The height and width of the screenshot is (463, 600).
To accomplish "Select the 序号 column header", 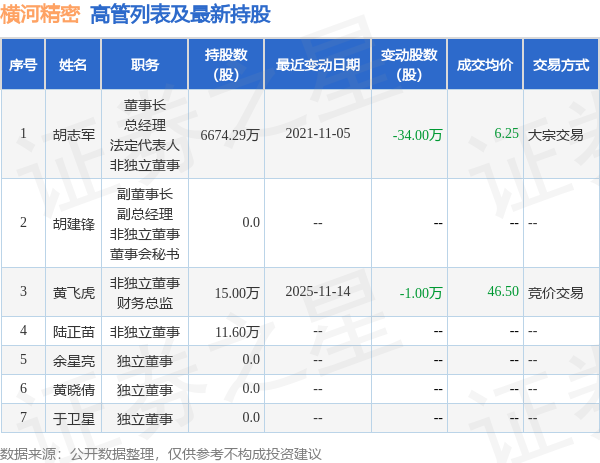I will click(x=23, y=65).
